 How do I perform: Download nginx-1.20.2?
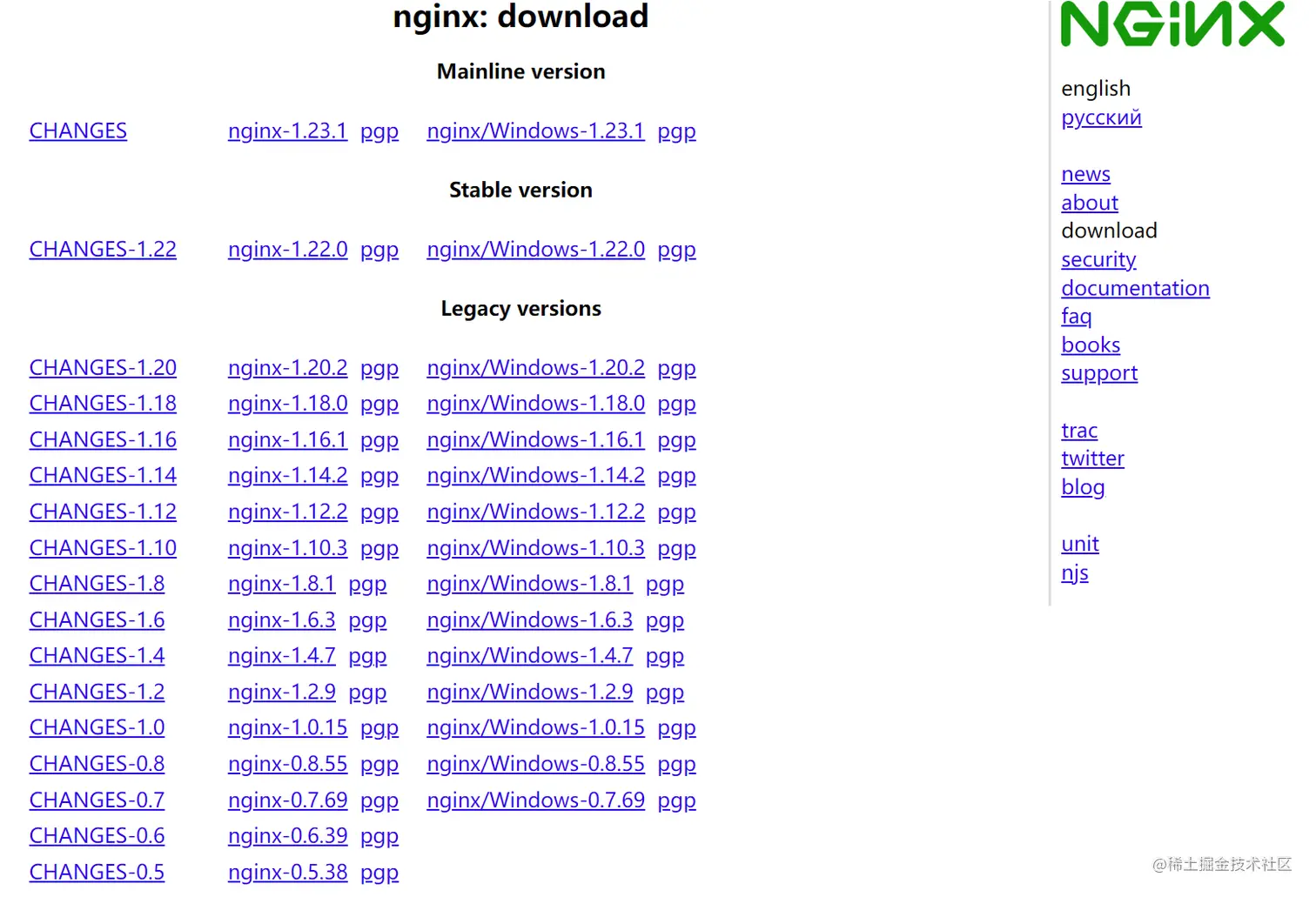[x=287, y=368]
